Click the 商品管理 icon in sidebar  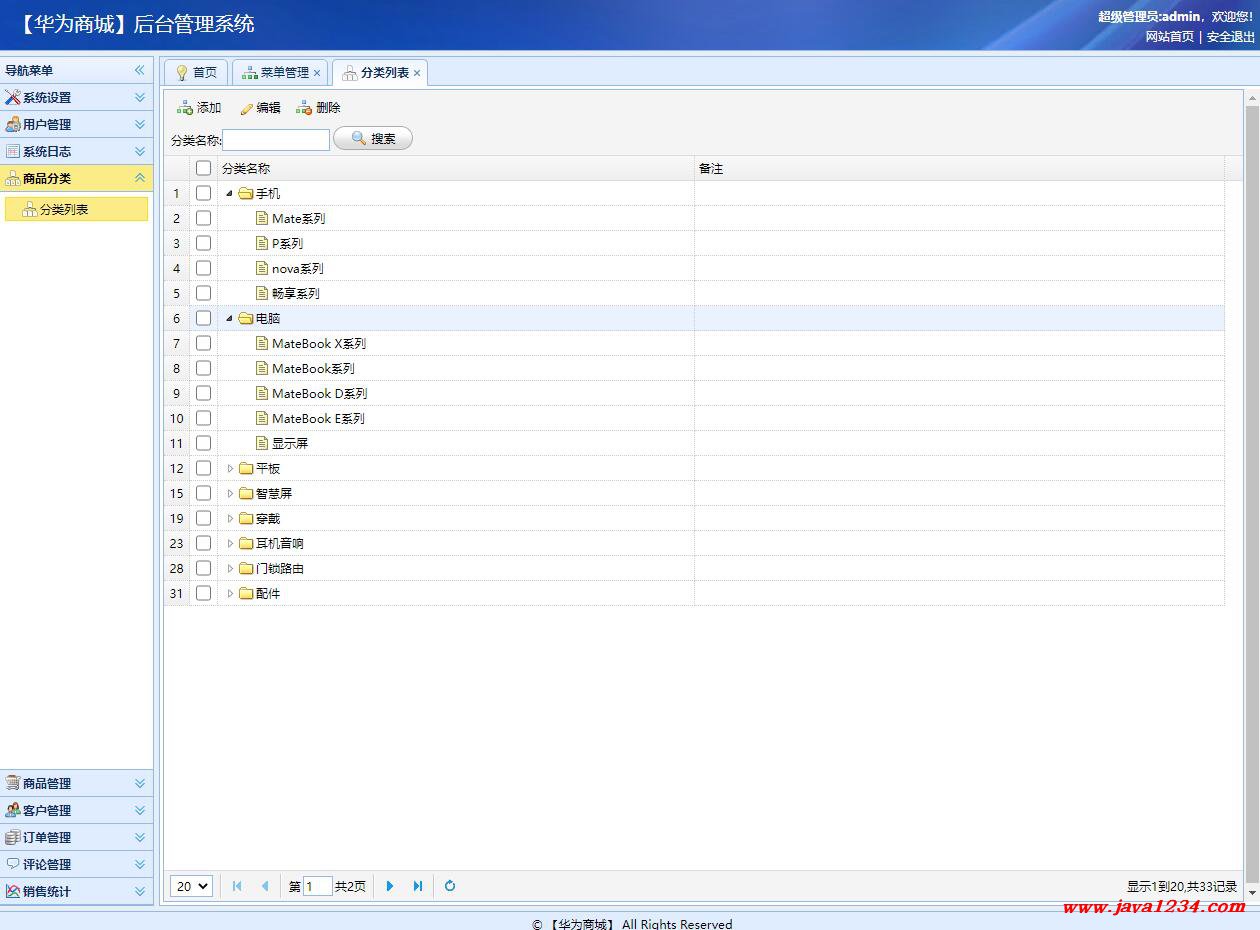click(x=13, y=783)
